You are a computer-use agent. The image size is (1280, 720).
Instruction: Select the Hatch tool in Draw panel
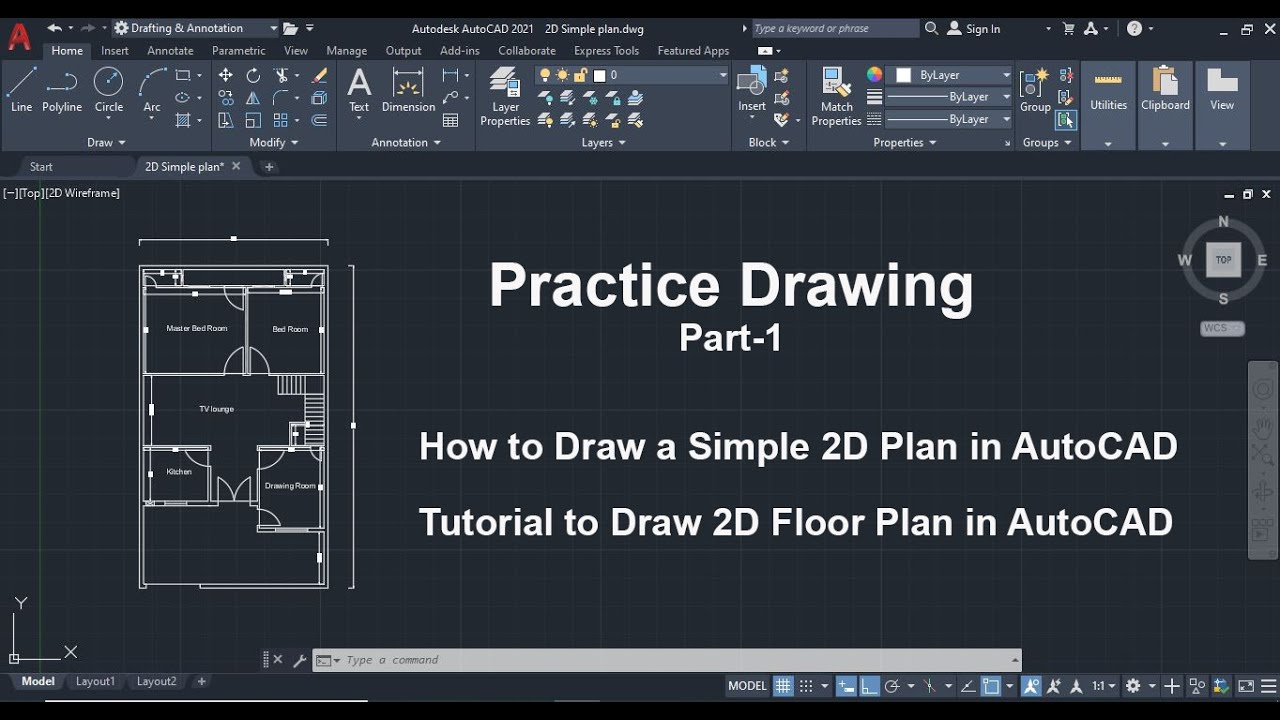point(183,120)
